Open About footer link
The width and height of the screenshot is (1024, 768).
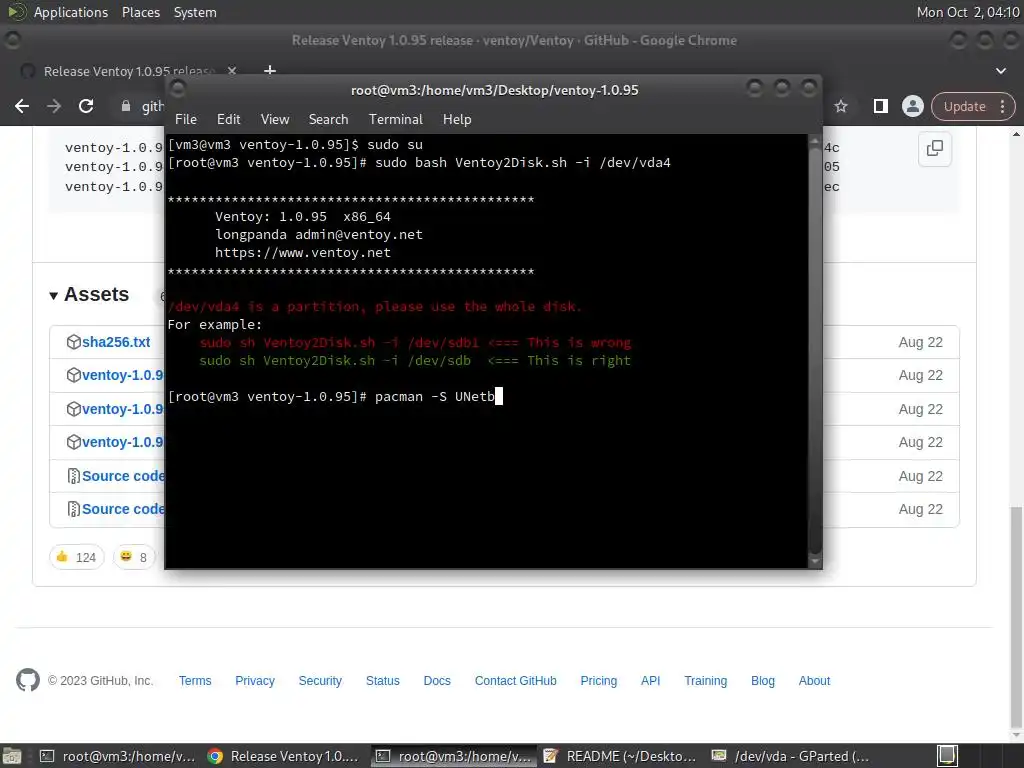pyautogui.click(x=814, y=680)
